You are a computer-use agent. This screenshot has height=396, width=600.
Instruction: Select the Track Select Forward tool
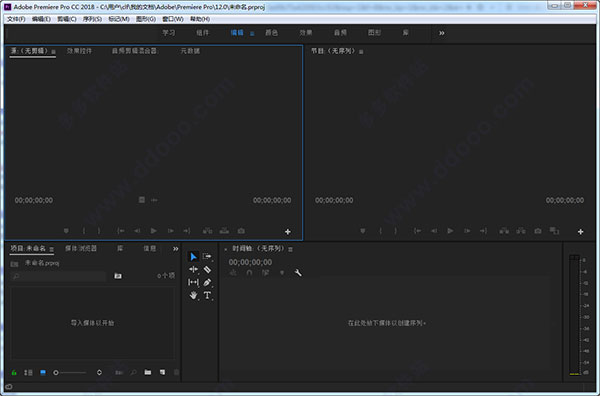(x=207, y=256)
